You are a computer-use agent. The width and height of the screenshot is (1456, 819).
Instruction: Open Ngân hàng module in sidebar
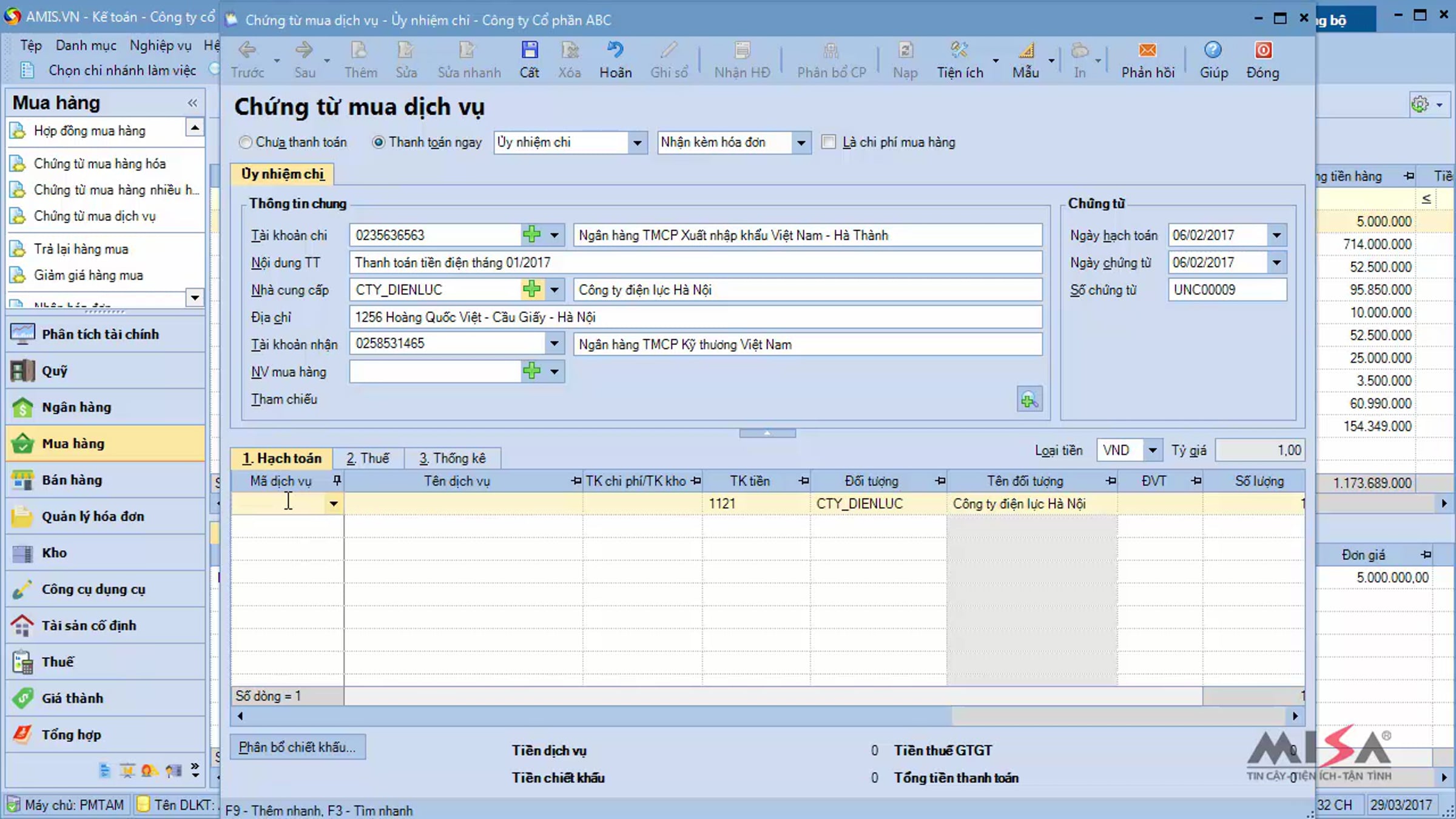point(106,407)
